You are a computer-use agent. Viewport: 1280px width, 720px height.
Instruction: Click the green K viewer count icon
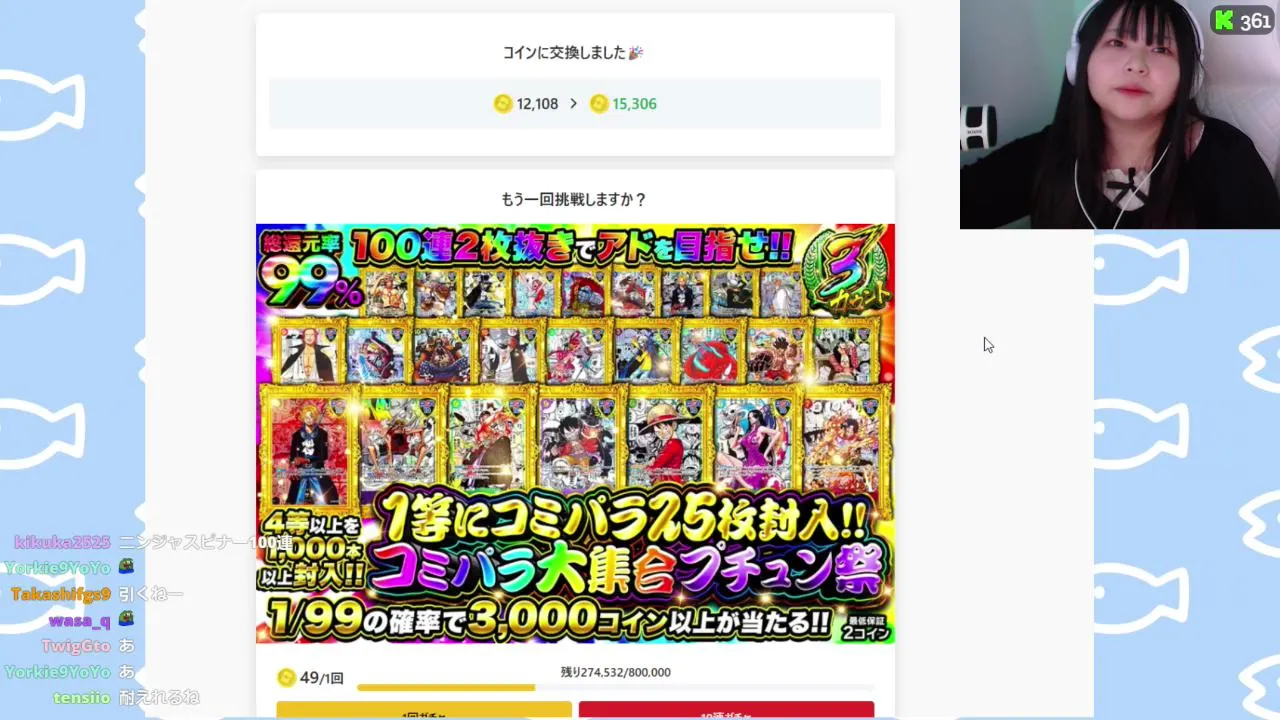pyautogui.click(x=1224, y=21)
